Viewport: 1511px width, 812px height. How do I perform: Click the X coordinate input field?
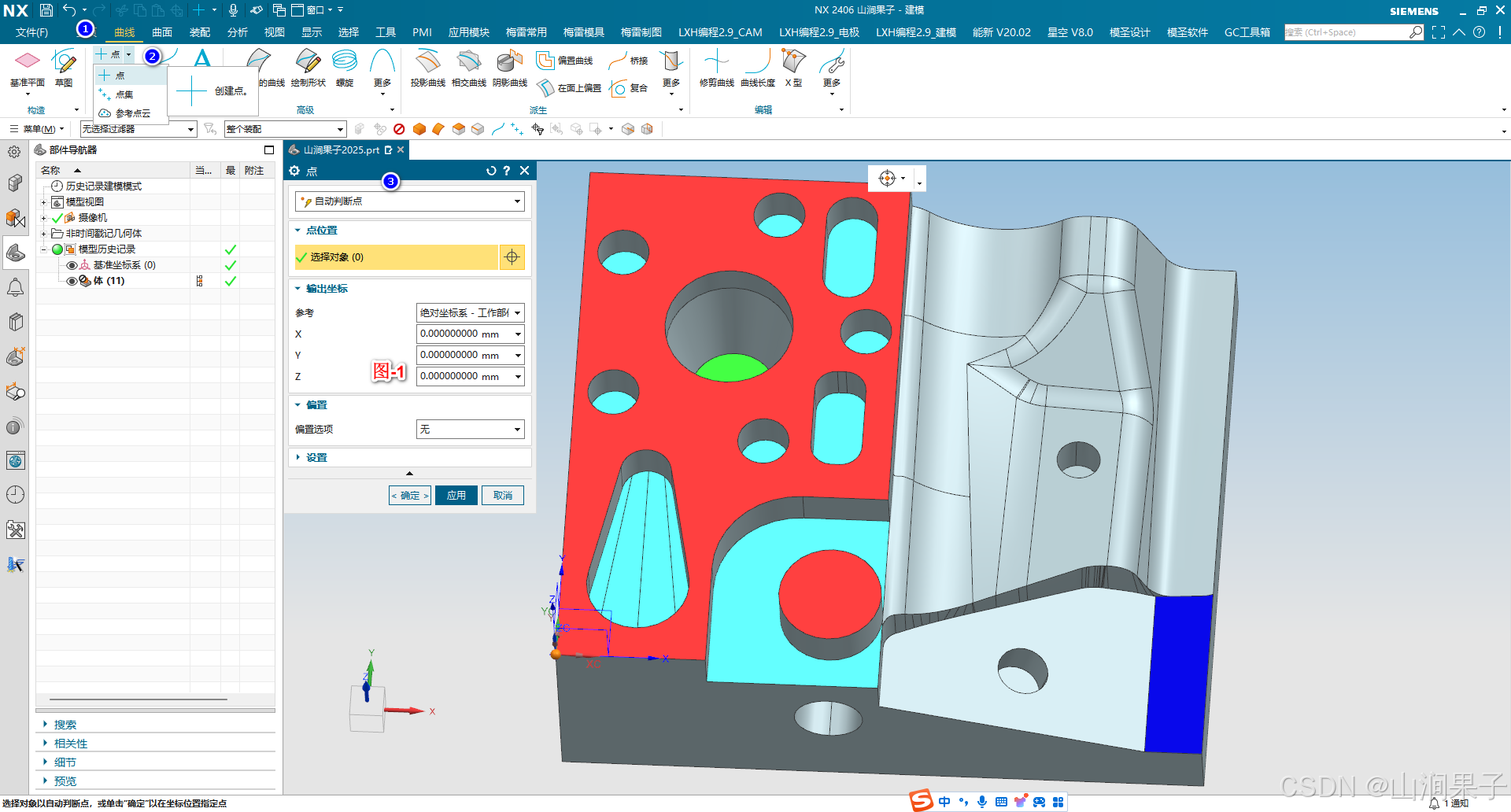pos(470,334)
